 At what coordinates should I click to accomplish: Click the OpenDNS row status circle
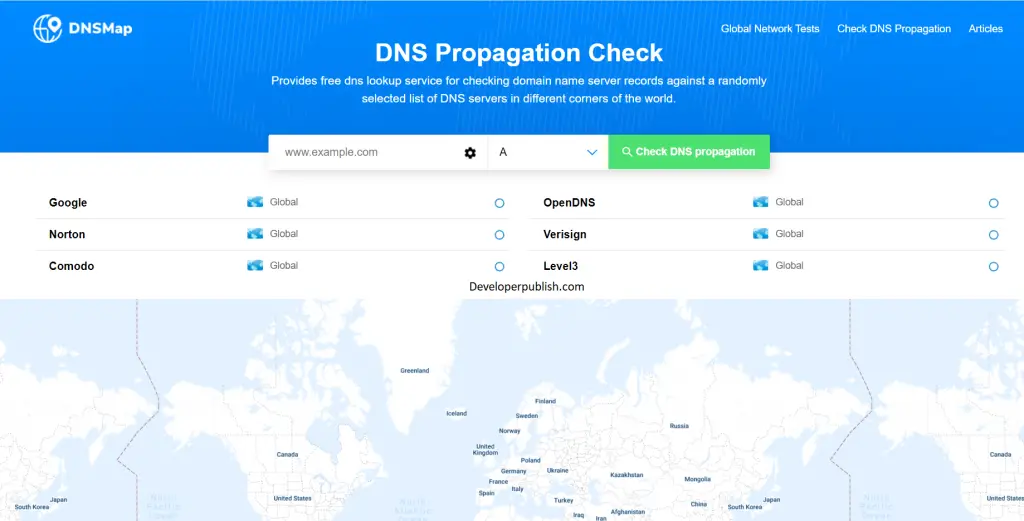pos(993,203)
